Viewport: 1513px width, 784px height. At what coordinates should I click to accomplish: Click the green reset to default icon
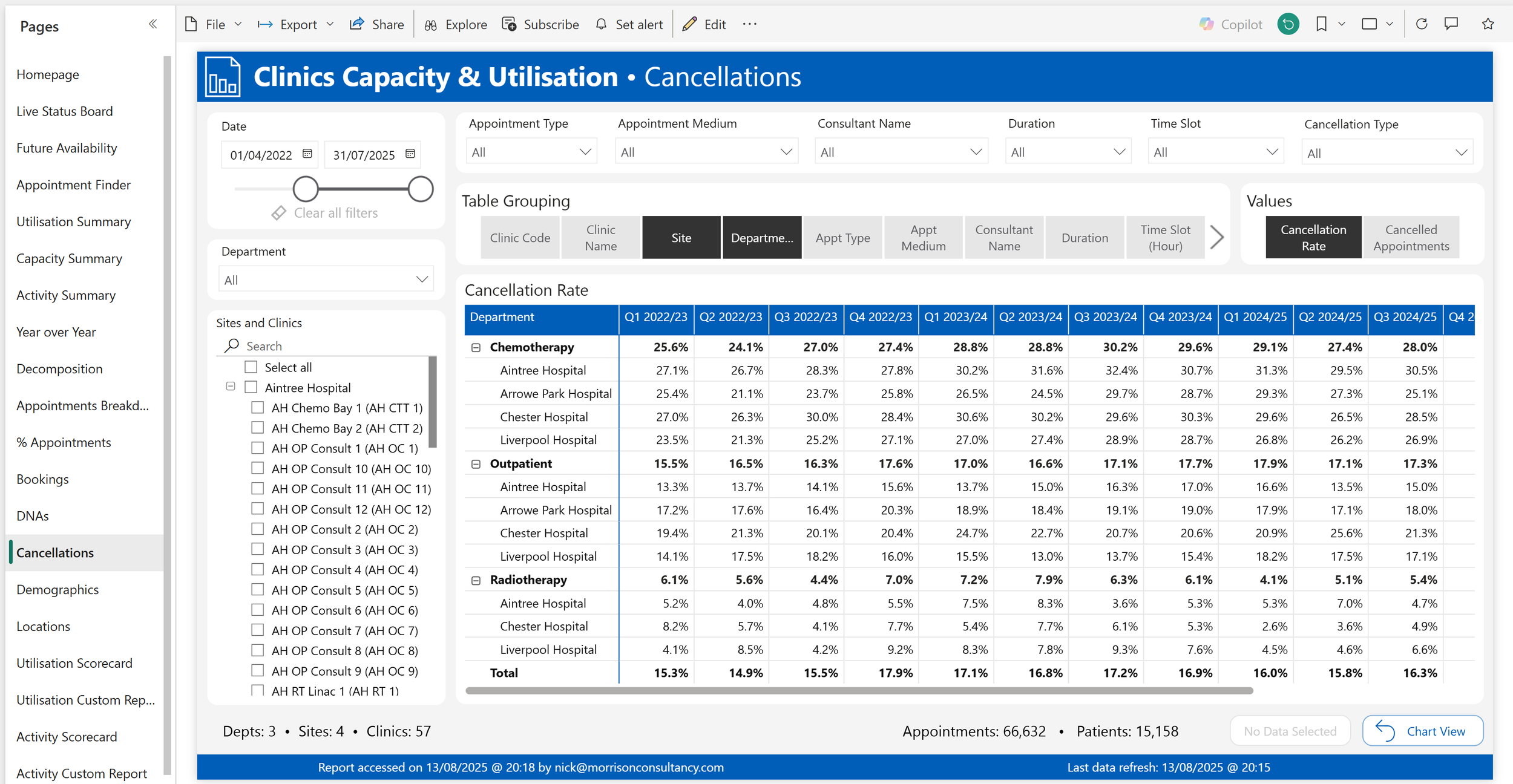tap(1288, 24)
